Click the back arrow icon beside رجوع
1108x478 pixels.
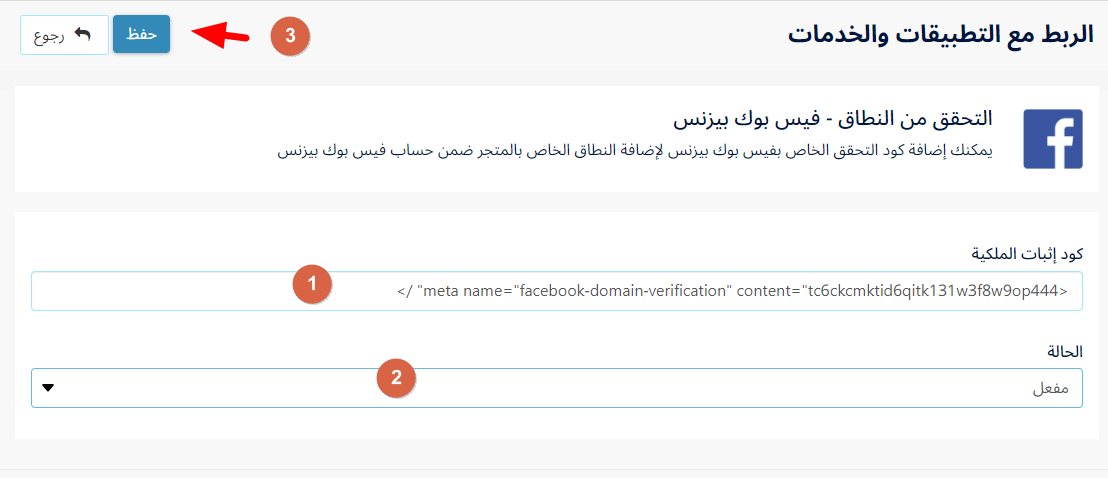(x=83, y=35)
